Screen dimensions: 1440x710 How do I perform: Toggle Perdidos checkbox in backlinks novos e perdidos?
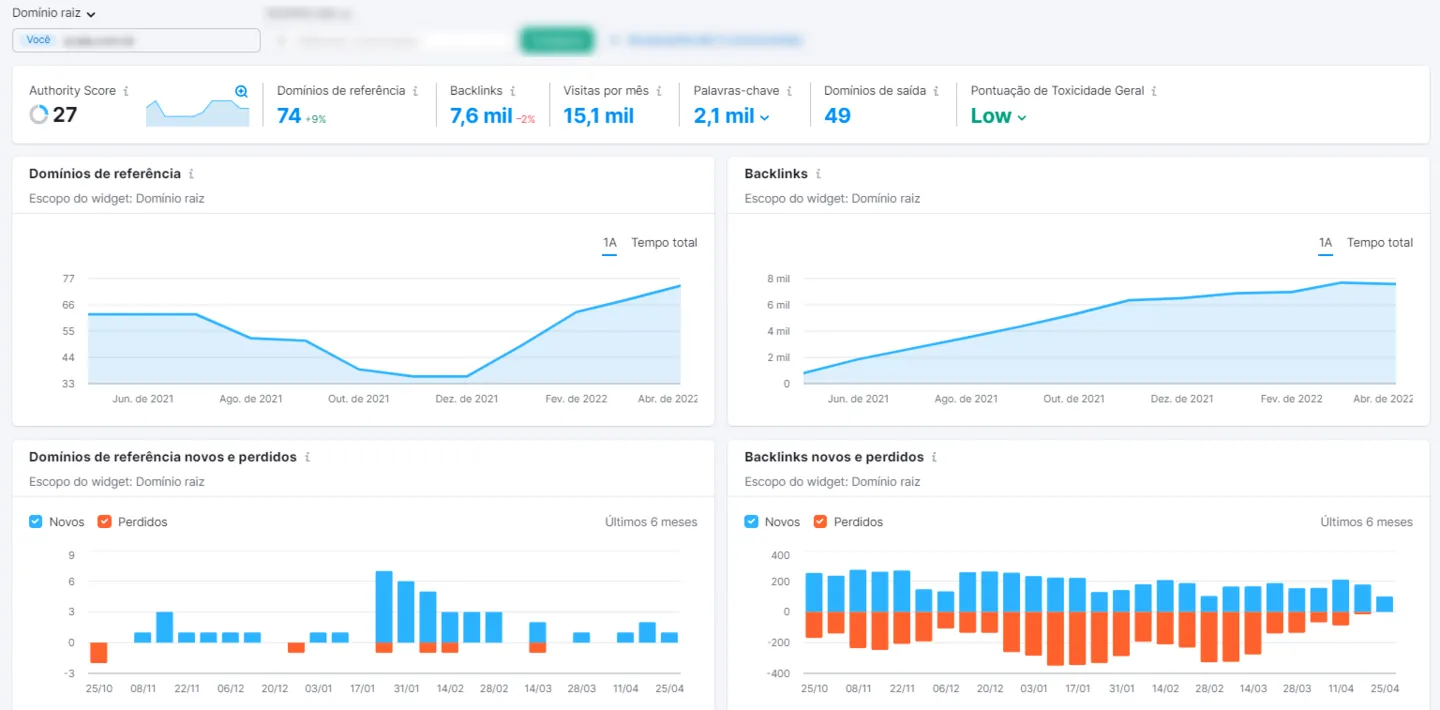coord(820,522)
